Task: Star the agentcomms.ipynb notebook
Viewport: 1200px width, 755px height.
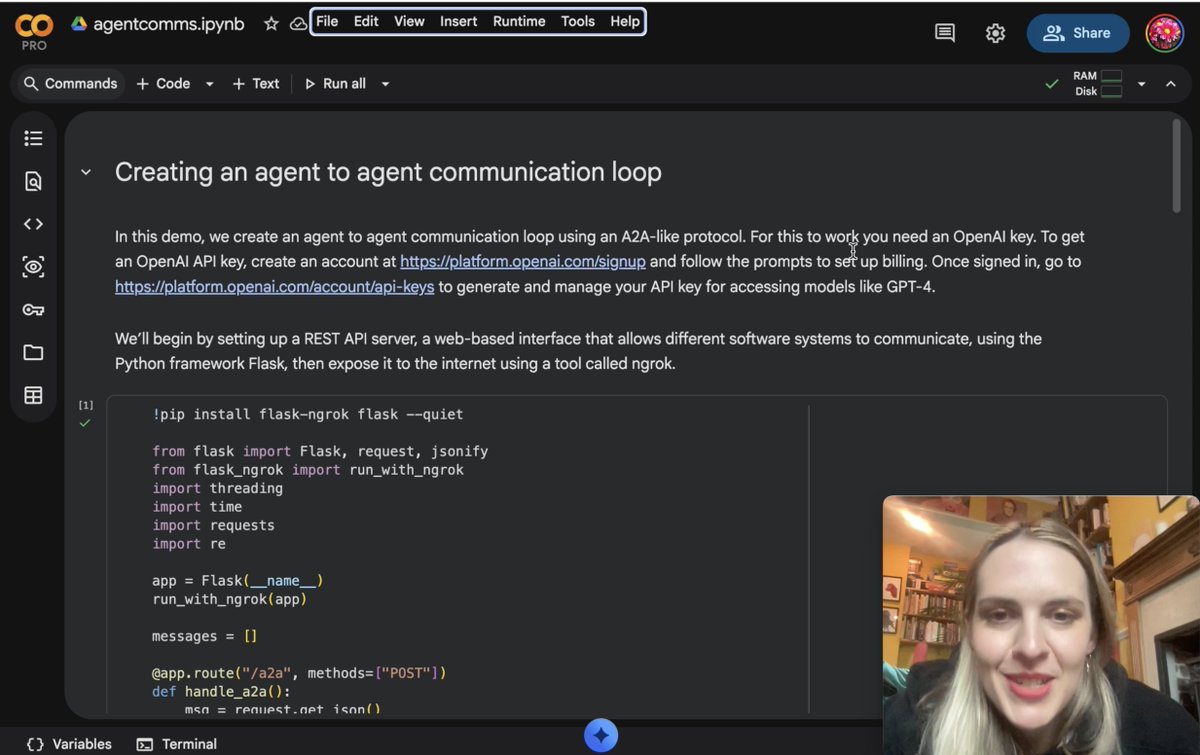Action: [271, 24]
